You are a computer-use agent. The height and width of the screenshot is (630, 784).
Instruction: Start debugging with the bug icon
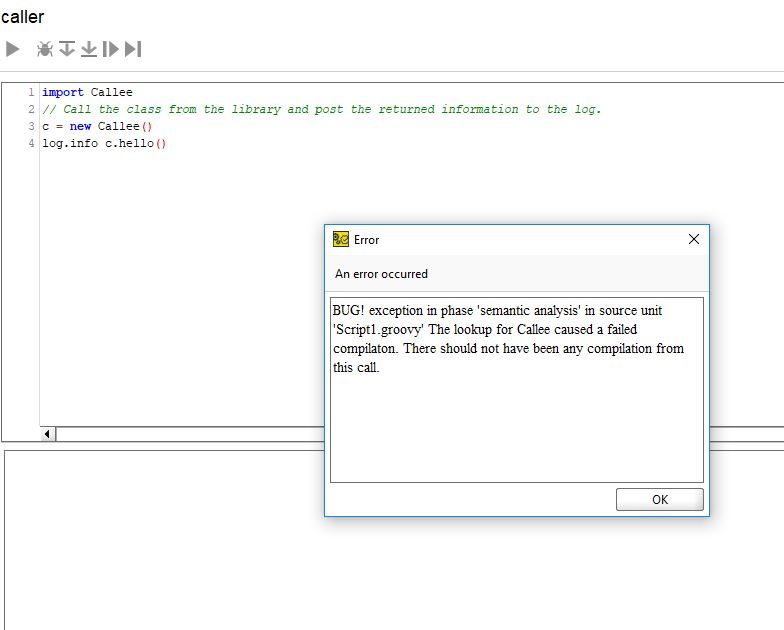click(x=45, y=49)
